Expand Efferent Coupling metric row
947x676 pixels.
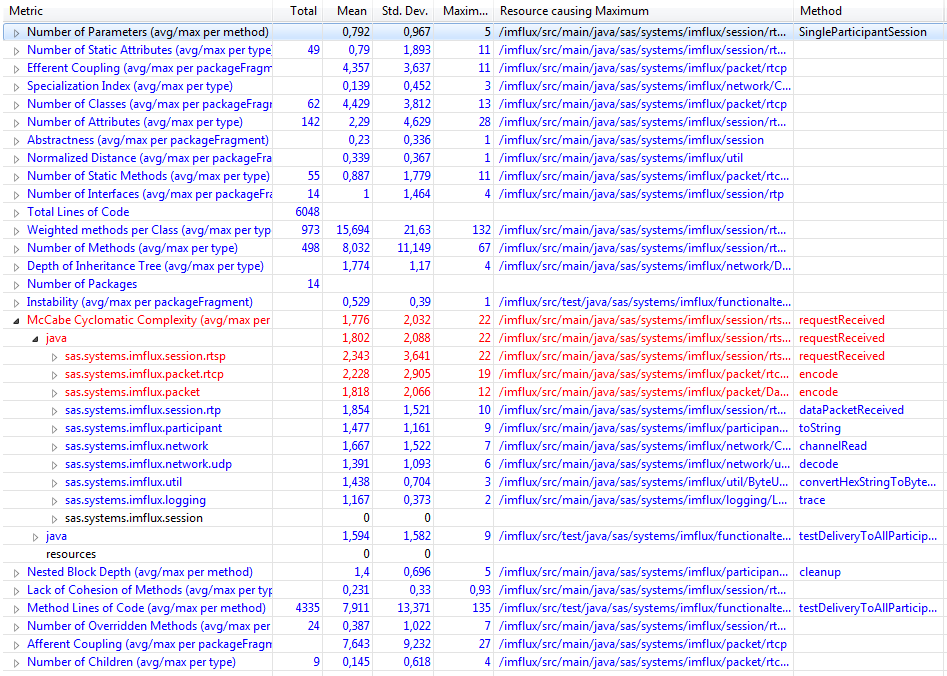(x=16, y=69)
